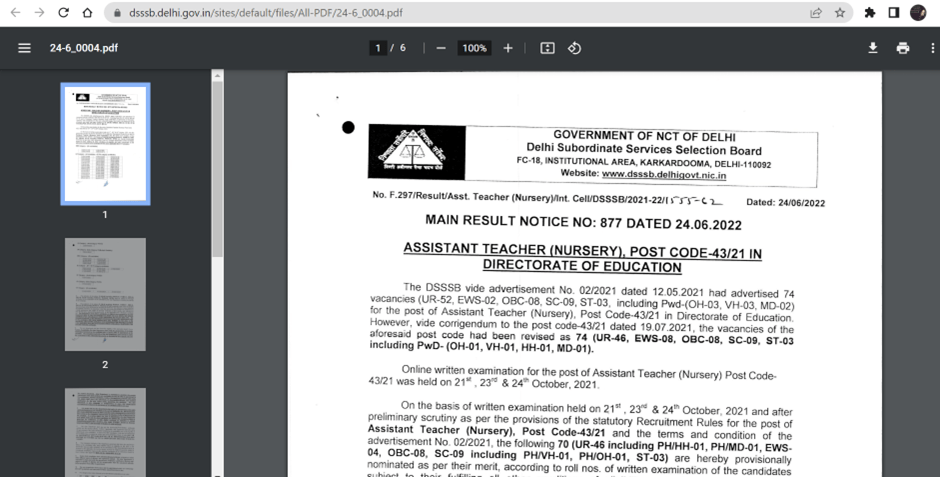Print the PDF document
The image size is (940, 477).
click(x=903, y=48)
